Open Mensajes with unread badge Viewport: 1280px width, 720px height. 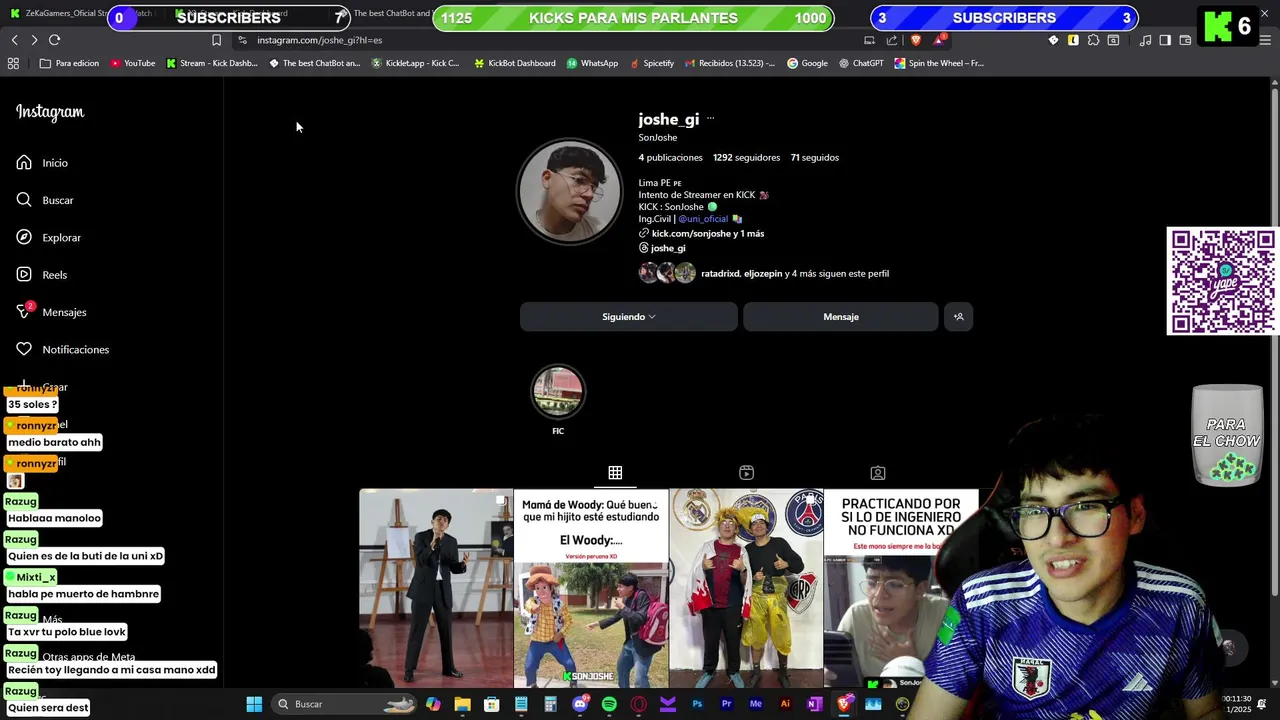pos(24,311)
